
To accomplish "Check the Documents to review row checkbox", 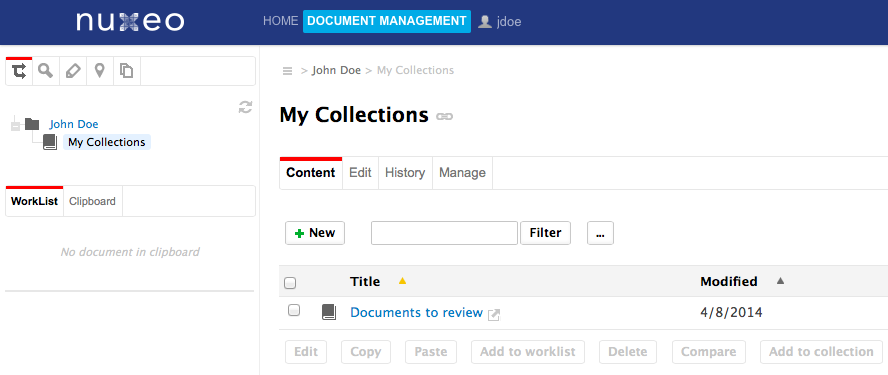I will click(x=294, y=310).
